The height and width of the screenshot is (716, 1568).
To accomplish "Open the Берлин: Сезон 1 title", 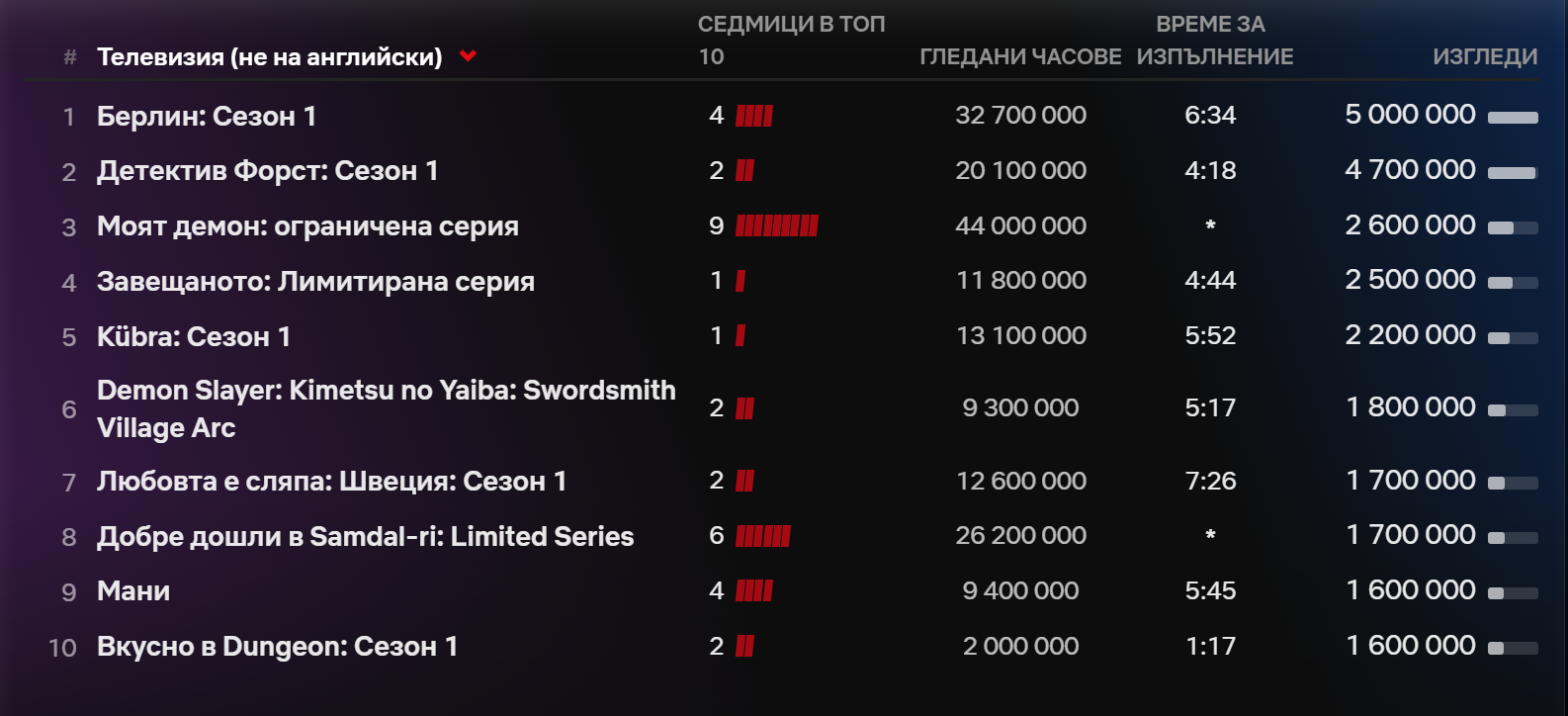I will point(207,117).
